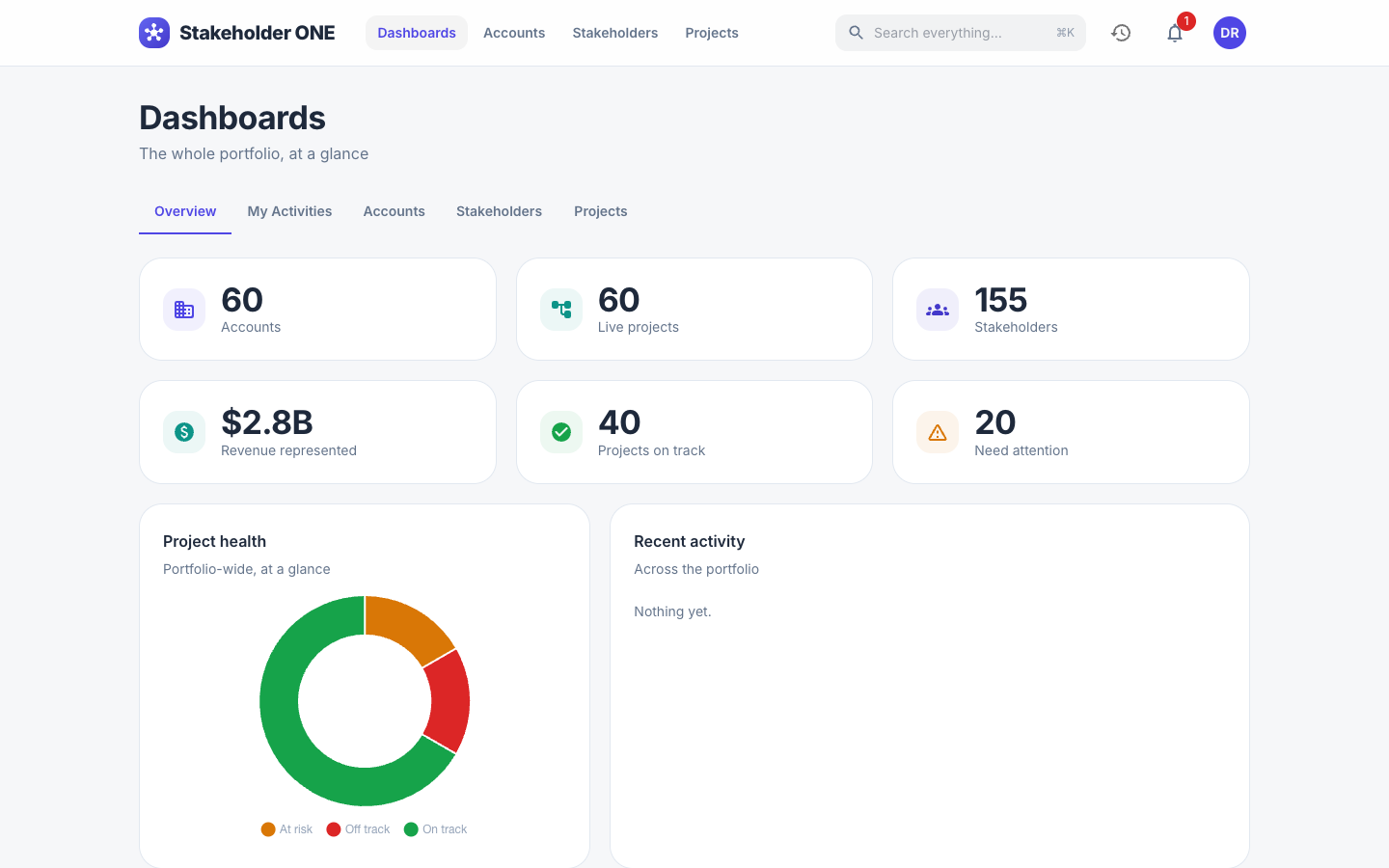Image resolution: width=1389 pixels, height=868 pixels.
Task: Focus the Search everything field
Action: (x=961, y=33)
